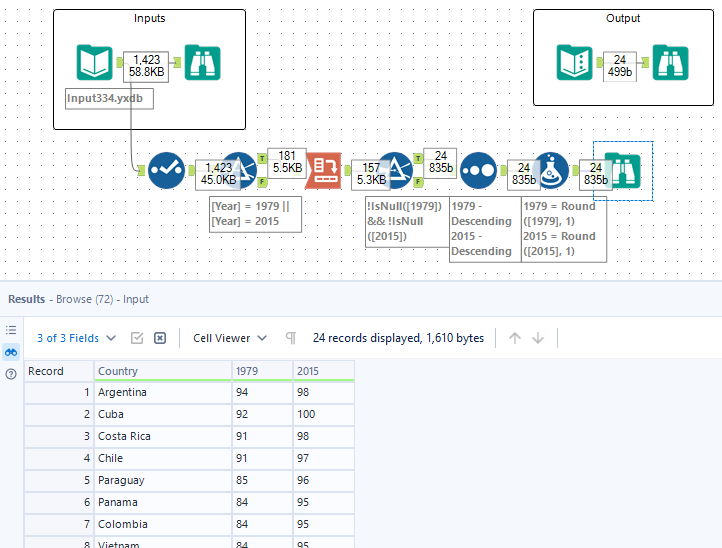Open the help question-mark icon in Results
This screenshot has width=722, height=548.
click(x=11, y=374)
